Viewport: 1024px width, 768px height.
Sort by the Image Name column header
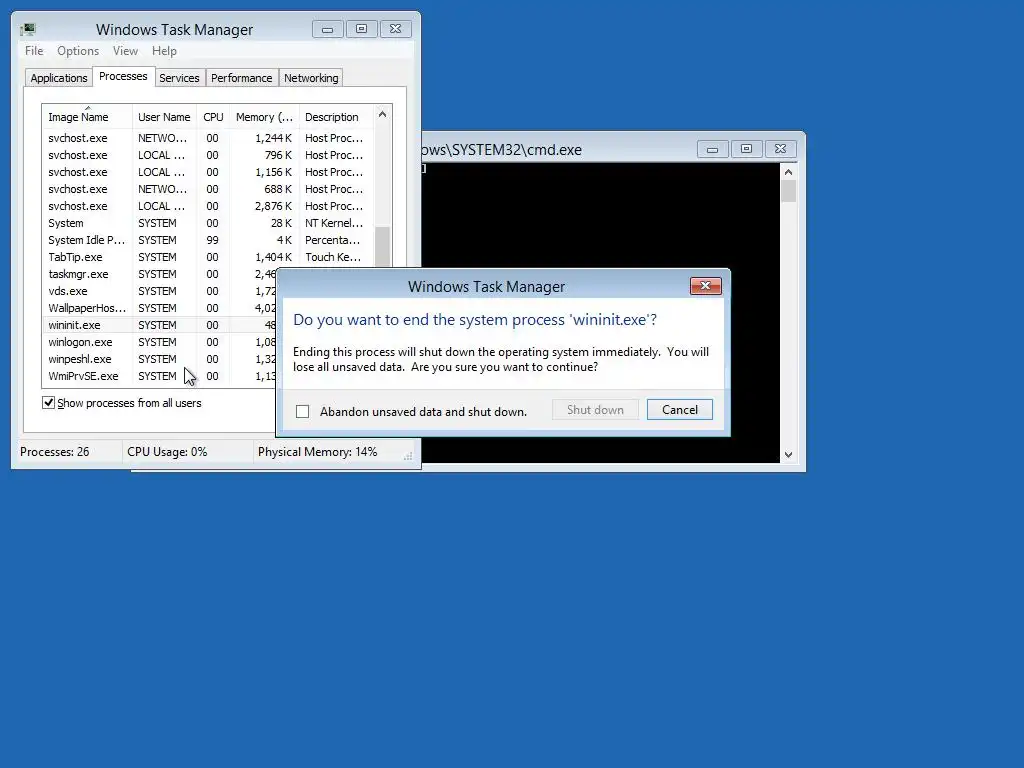(x=87, y=117)
